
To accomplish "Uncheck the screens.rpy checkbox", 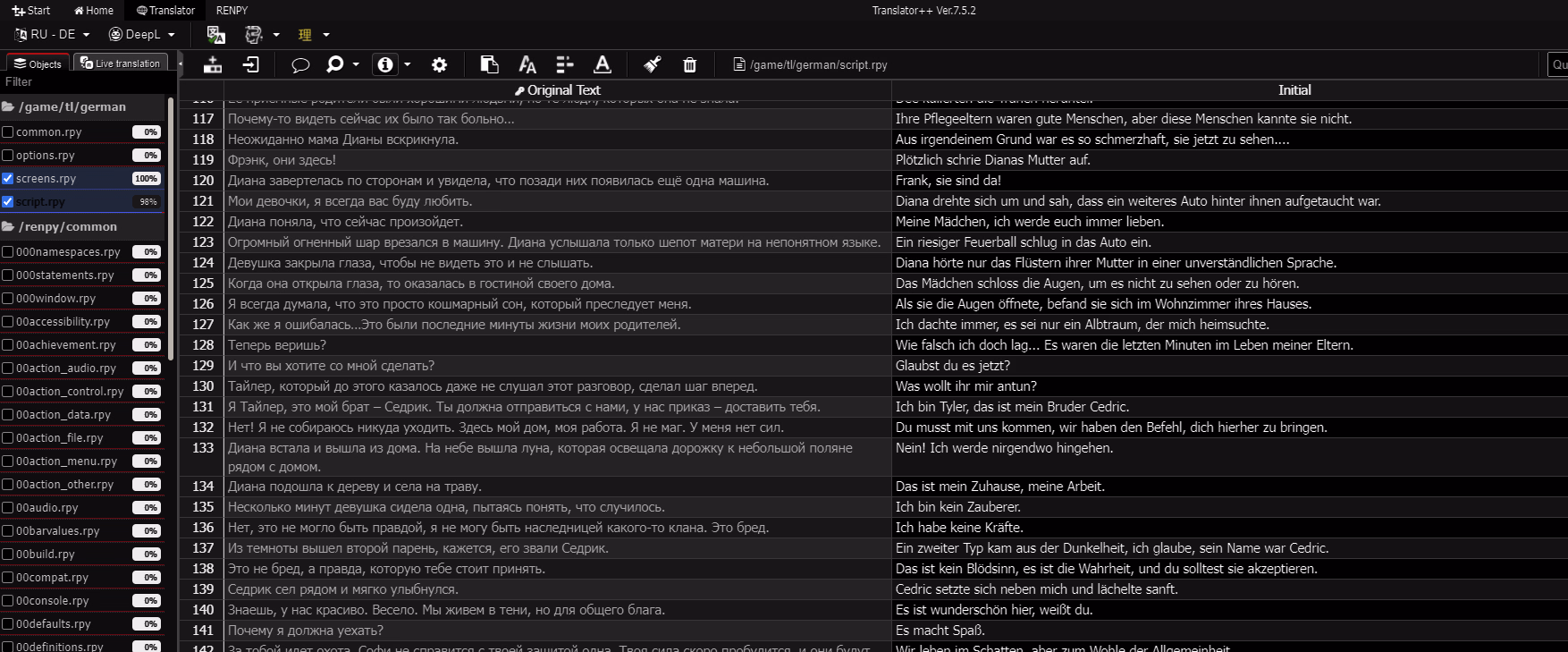I will click(x=8, y=178).
